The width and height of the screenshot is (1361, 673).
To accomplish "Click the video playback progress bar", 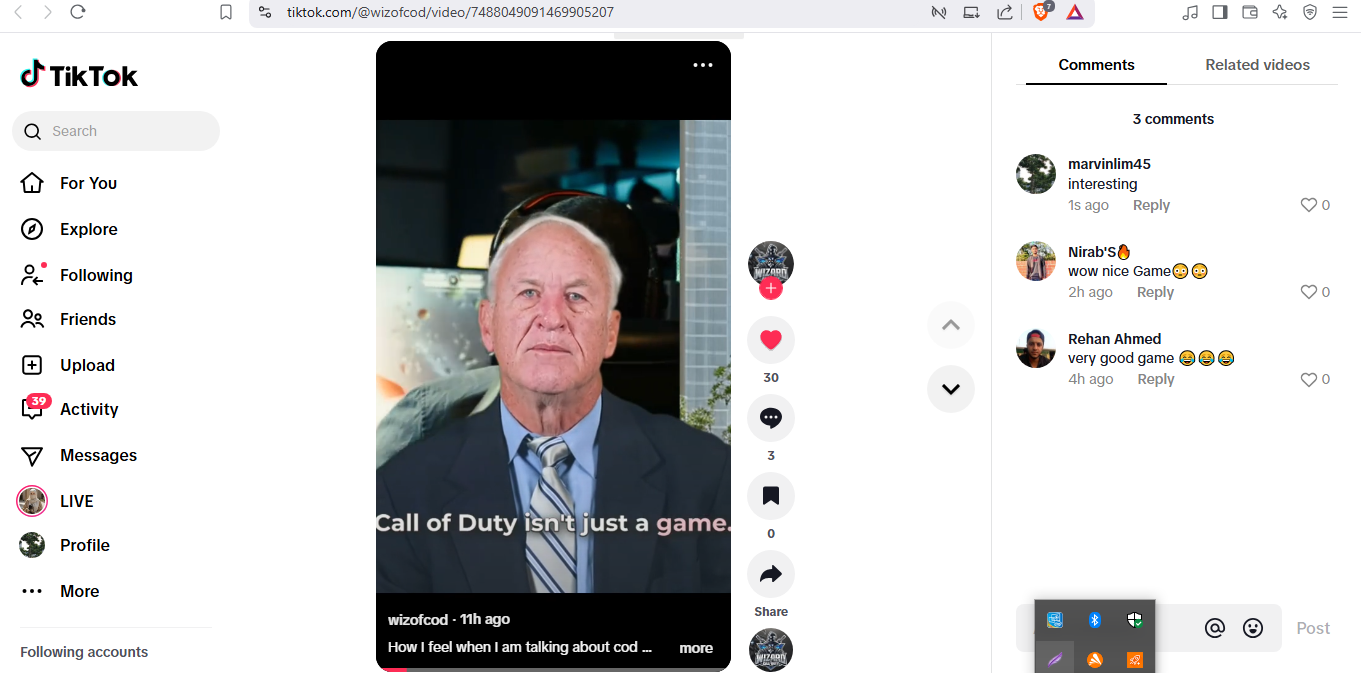I will [x=553, y=669].
